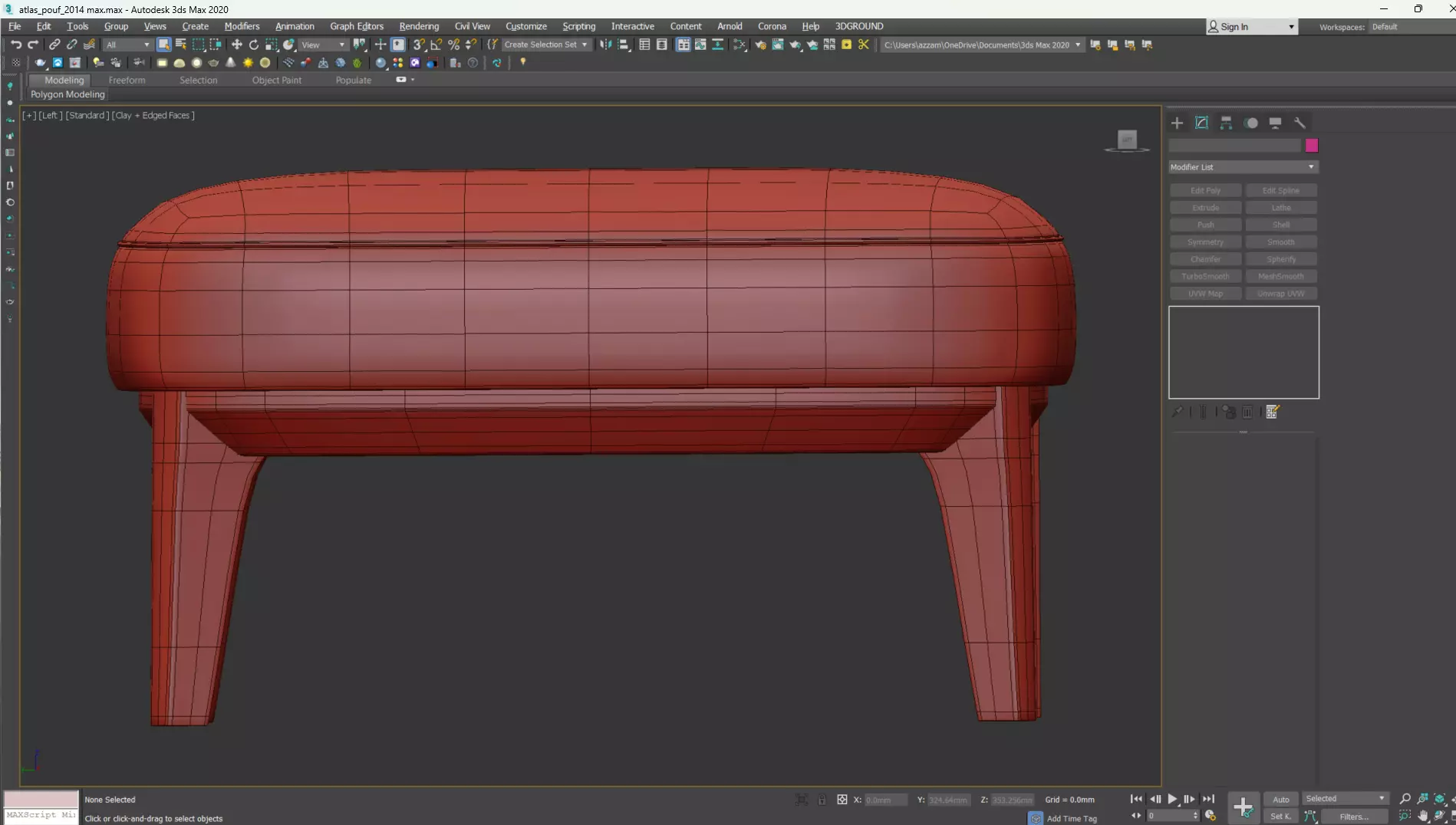The height and width of the screenshot is (825, 1456).
Task: Open the Display command panel tab
Action: (1275, 123)
